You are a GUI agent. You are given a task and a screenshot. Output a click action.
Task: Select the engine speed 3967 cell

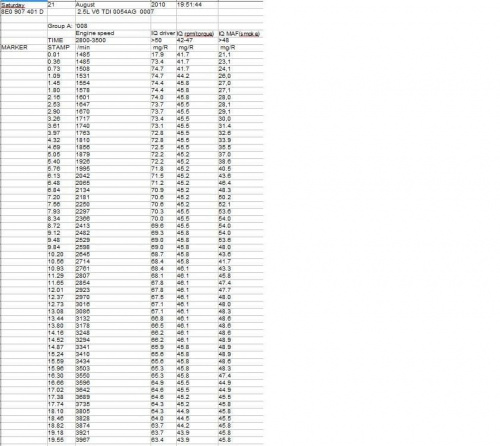click(x=113, y=440)
